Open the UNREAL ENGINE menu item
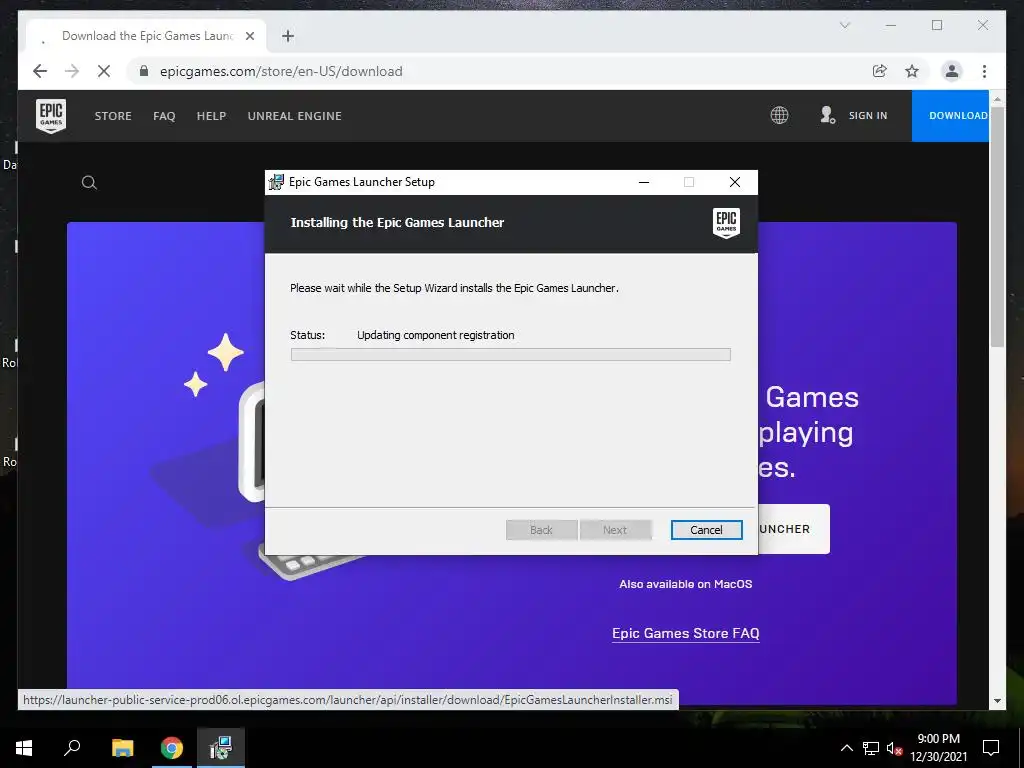1024x768 pixels. pos(295,116)
